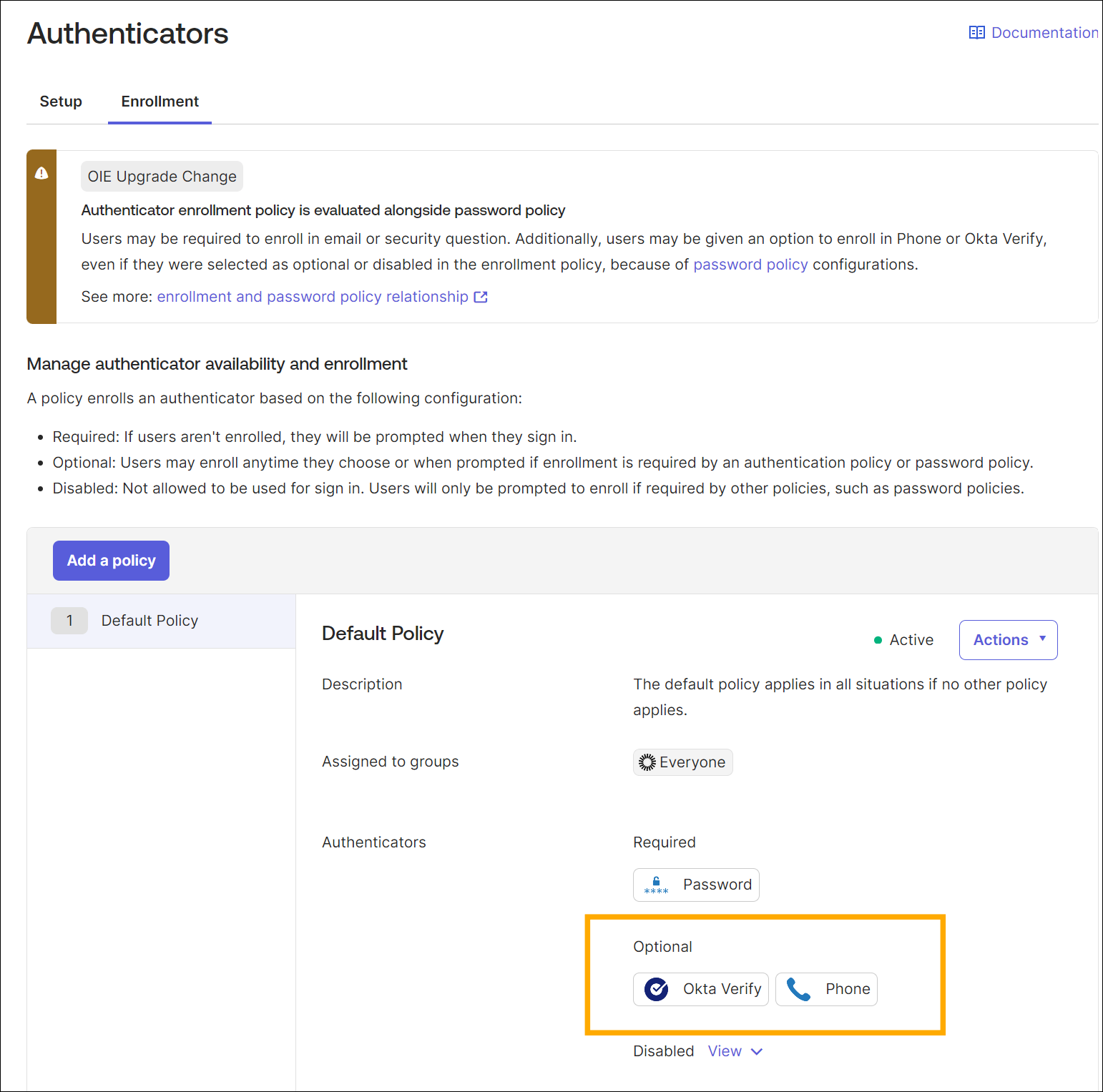1103x1092 pixels.
Task: Click the Phone authenticator icon
Action: [798, 989]
